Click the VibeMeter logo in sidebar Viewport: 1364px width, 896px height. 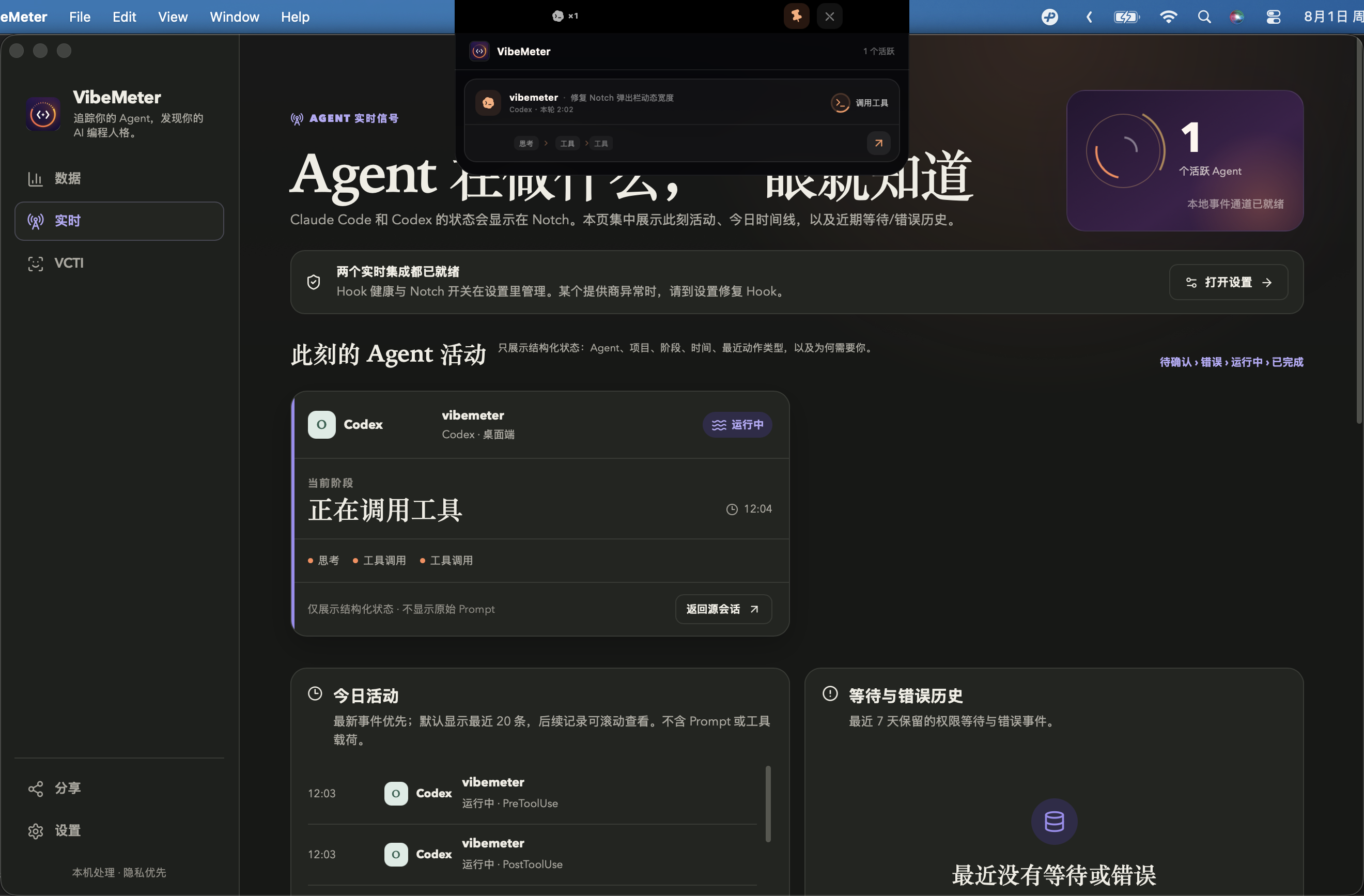point(43,114)
